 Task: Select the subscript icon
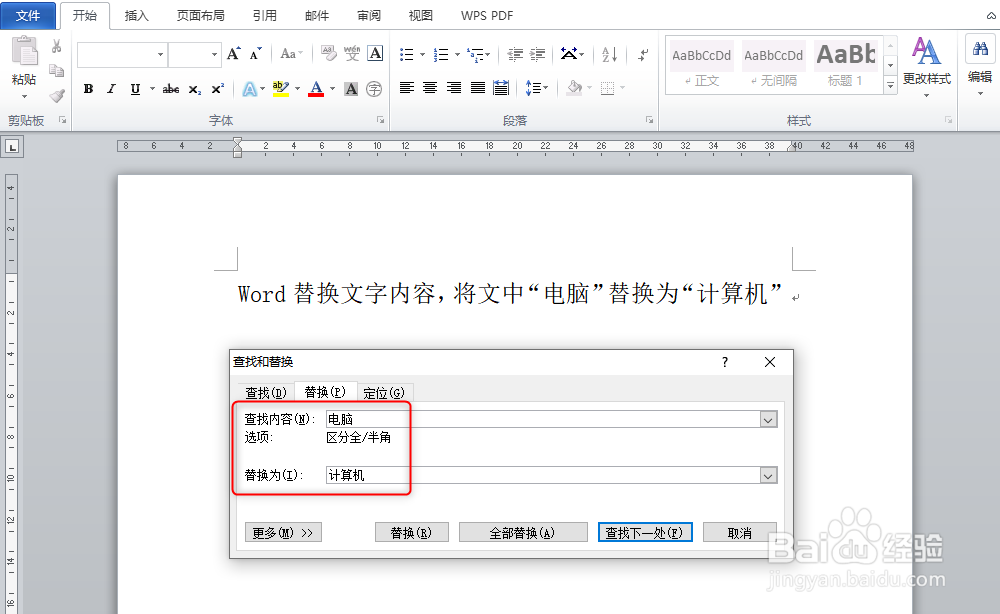[x=196, y=89]
